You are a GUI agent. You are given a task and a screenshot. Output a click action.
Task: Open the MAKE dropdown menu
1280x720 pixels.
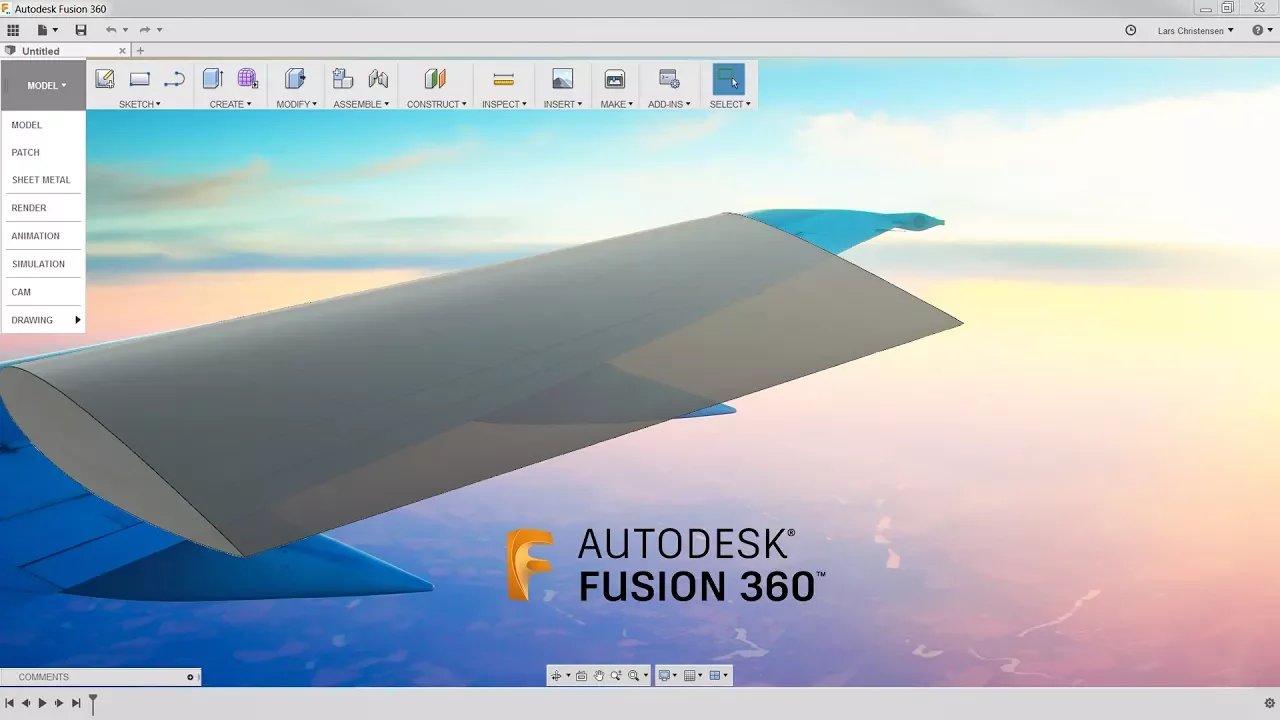[x=617, y=104]
